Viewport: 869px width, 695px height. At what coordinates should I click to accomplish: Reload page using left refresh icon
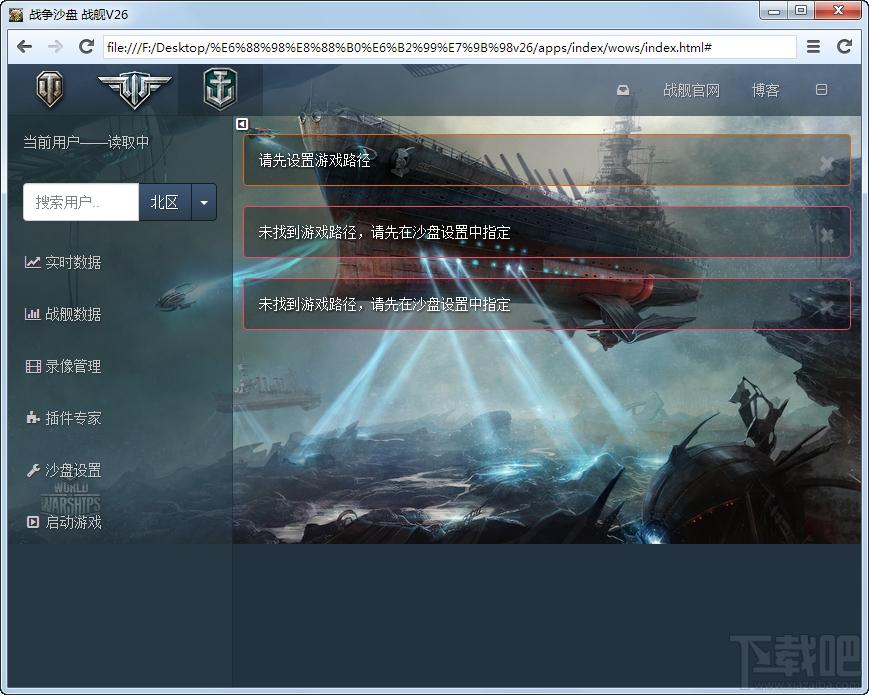point(86,47)
